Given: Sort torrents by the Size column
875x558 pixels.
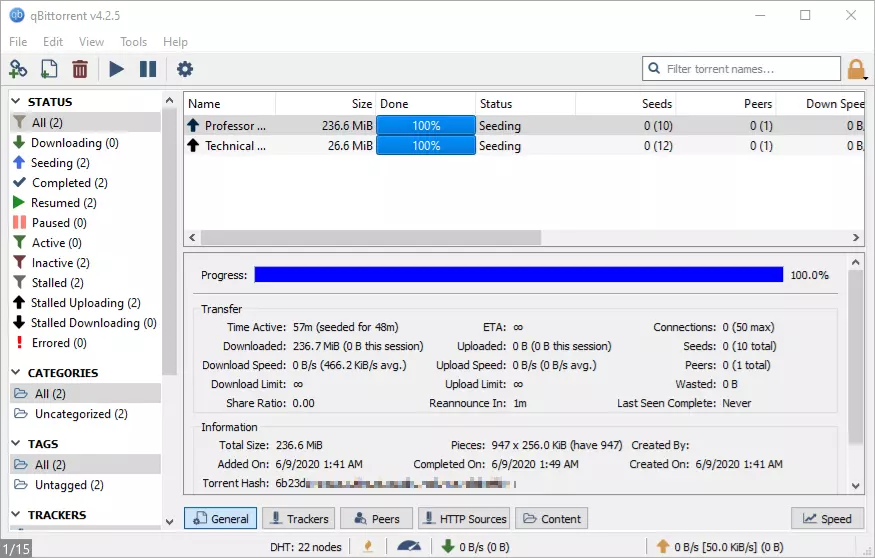Looking at the screenshot, I should (325, 104).
